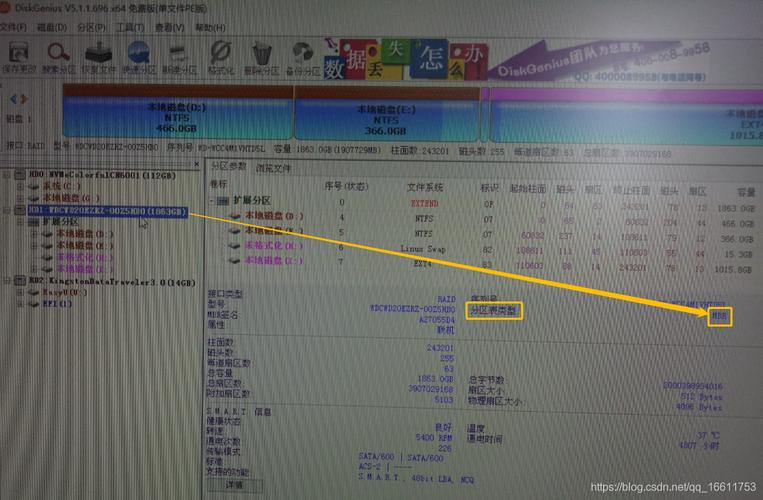This screenshot has width=763, height=500.
Task: Switch to the 浏览文件 tab
Action: [x=273, y=168]
